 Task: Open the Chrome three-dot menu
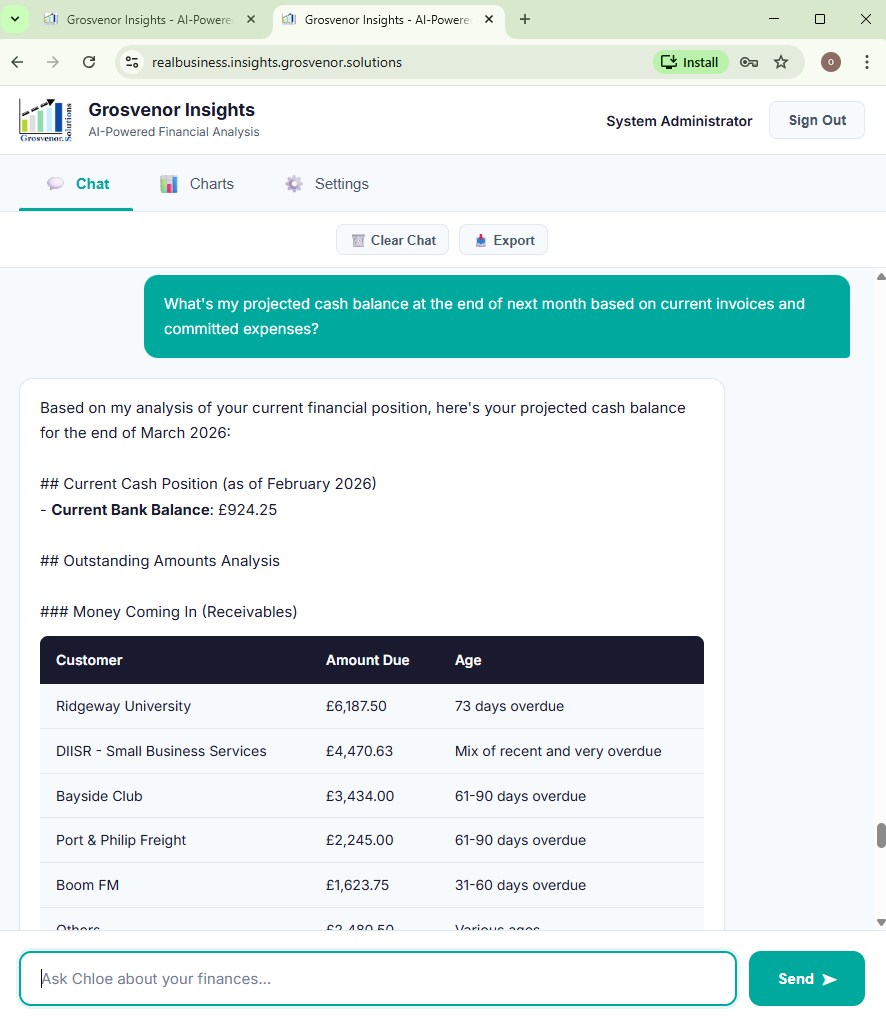pos(866,62)
